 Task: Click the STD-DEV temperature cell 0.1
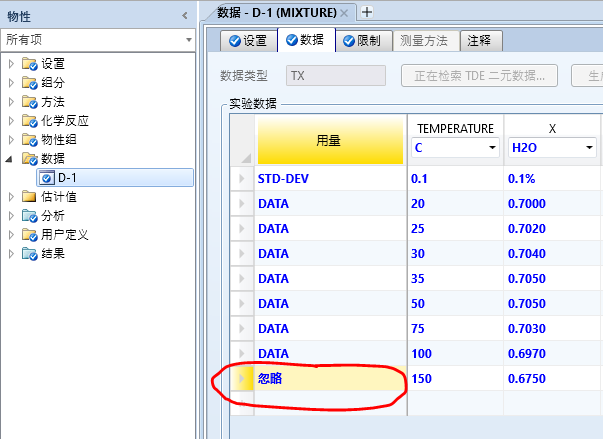pyautogui.click(x=455, y=178)
